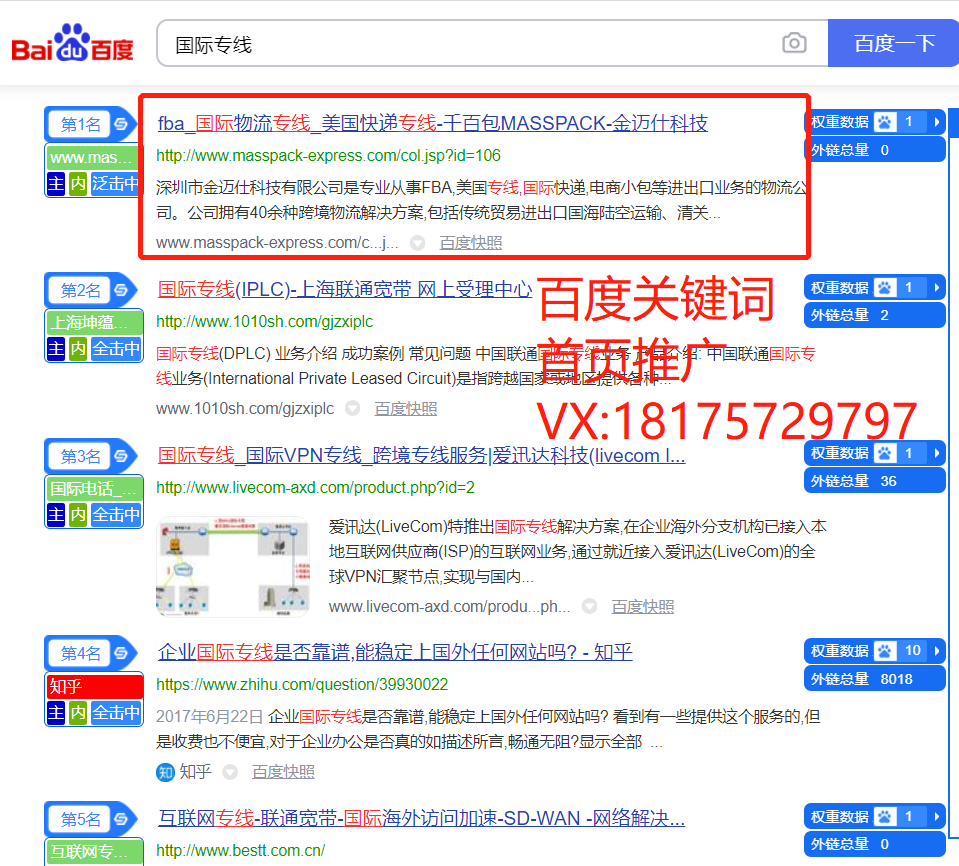Image resolution: width=959 pixels, height=866 pixels.
Task: Click paw icon in 权重数据 10 row
Action: click(884, 651)
